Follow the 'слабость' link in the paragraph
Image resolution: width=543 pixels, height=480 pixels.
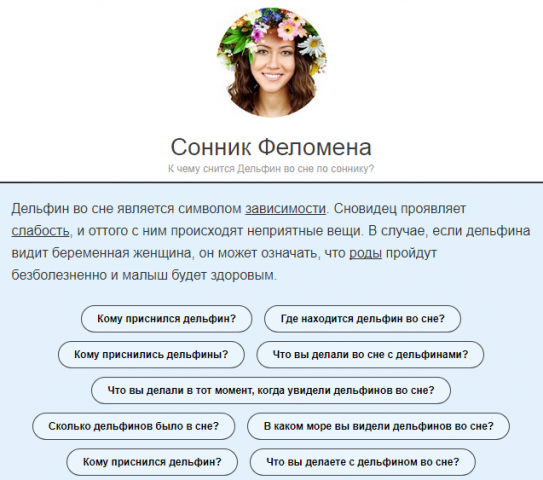coord(41,231)
